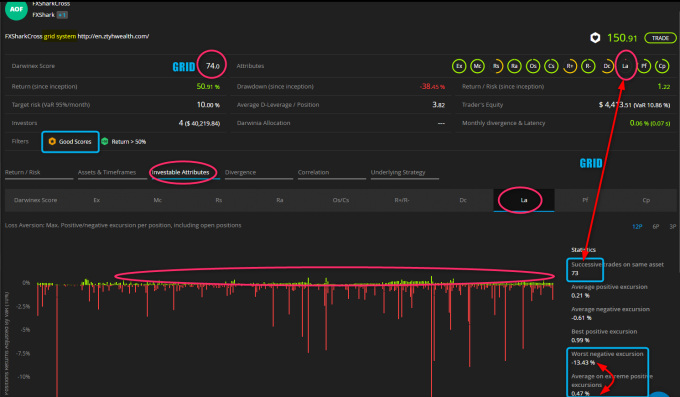Open the Correlation tab
Image resolution: width=680 pixels, height=397 pixels.
pos(313,172)
